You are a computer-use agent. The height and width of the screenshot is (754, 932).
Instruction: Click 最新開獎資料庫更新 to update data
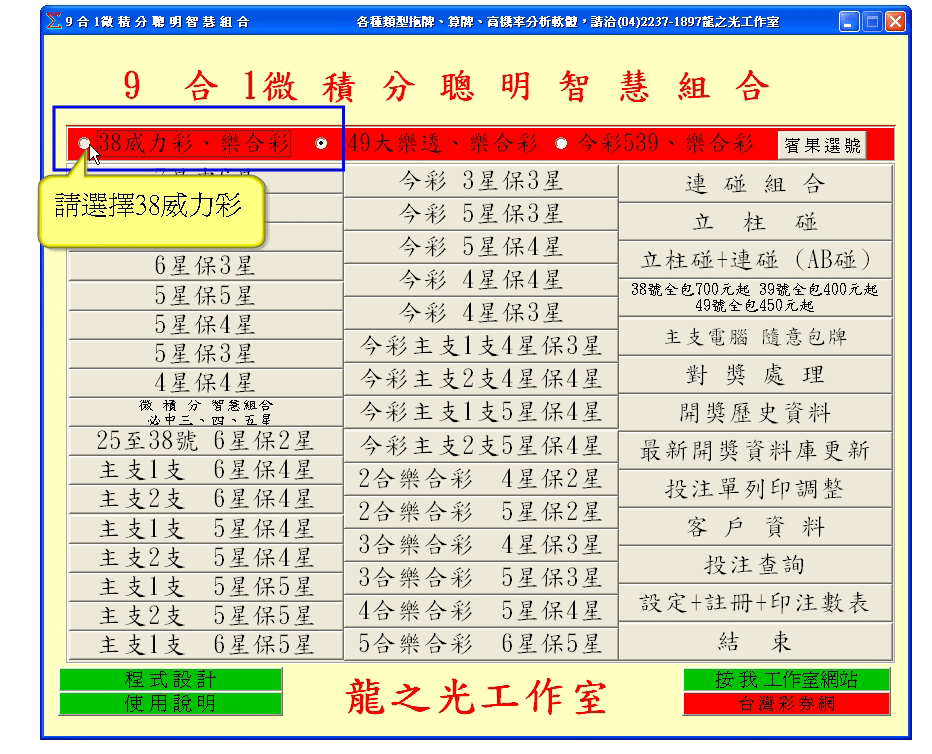tap(755, 451)
